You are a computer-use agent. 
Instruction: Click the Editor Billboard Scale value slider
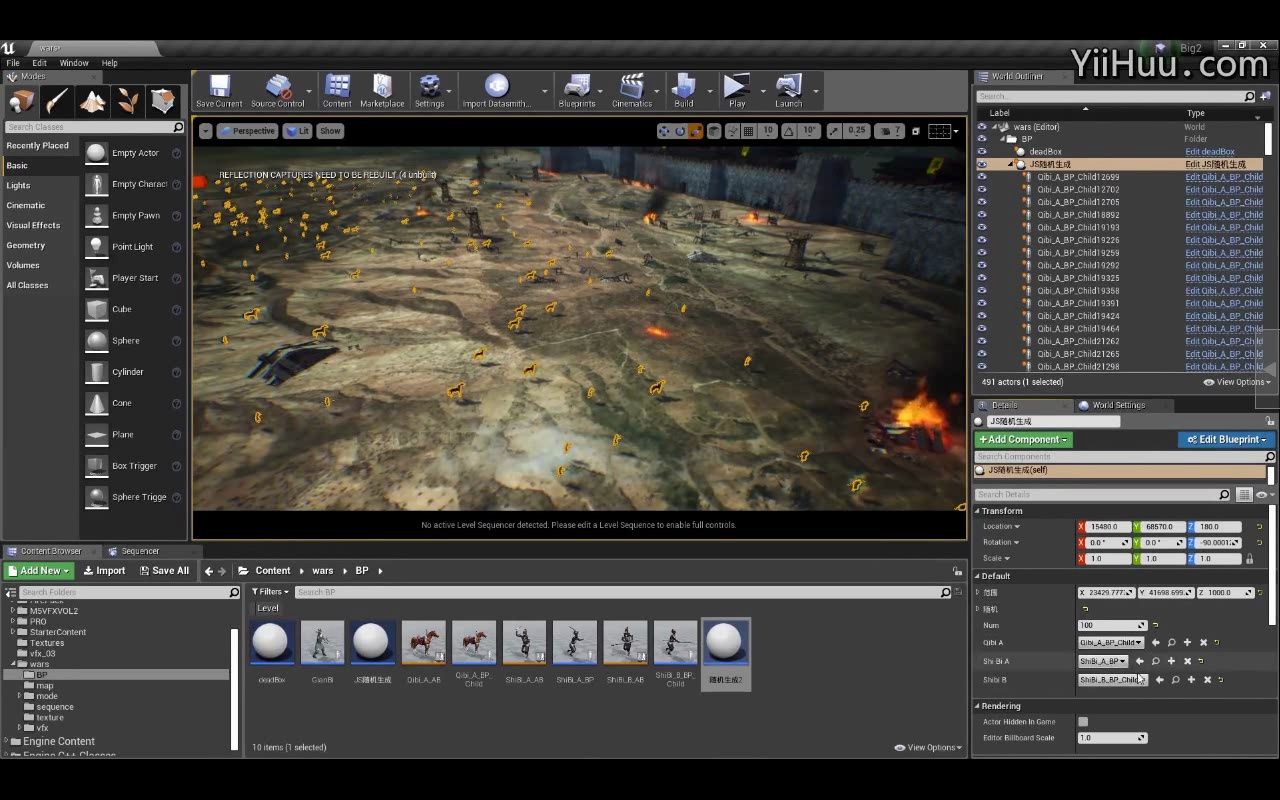(x=1111, y=738)
